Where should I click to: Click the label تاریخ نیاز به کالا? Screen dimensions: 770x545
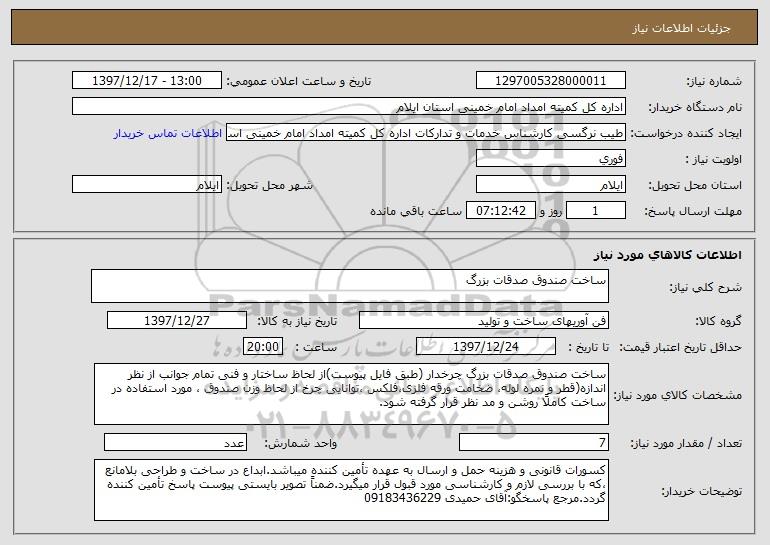(297, 322)
